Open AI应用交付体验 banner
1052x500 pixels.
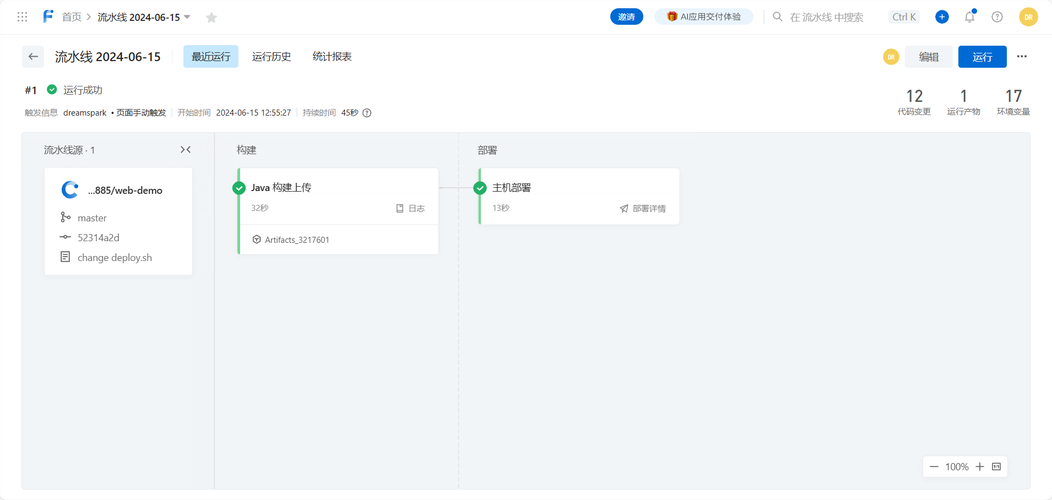[704, 17]
